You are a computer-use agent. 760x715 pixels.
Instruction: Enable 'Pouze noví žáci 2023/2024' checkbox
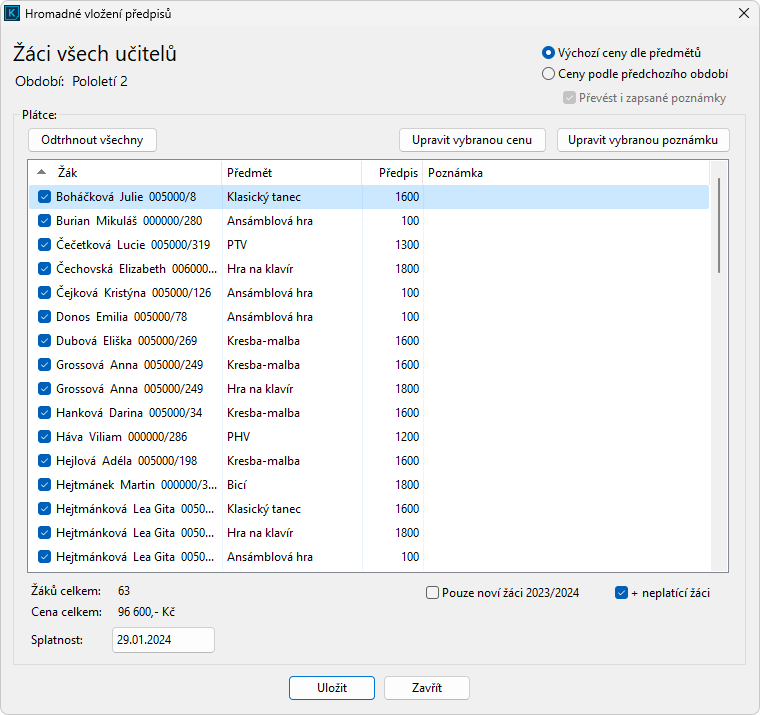point(433,593)
